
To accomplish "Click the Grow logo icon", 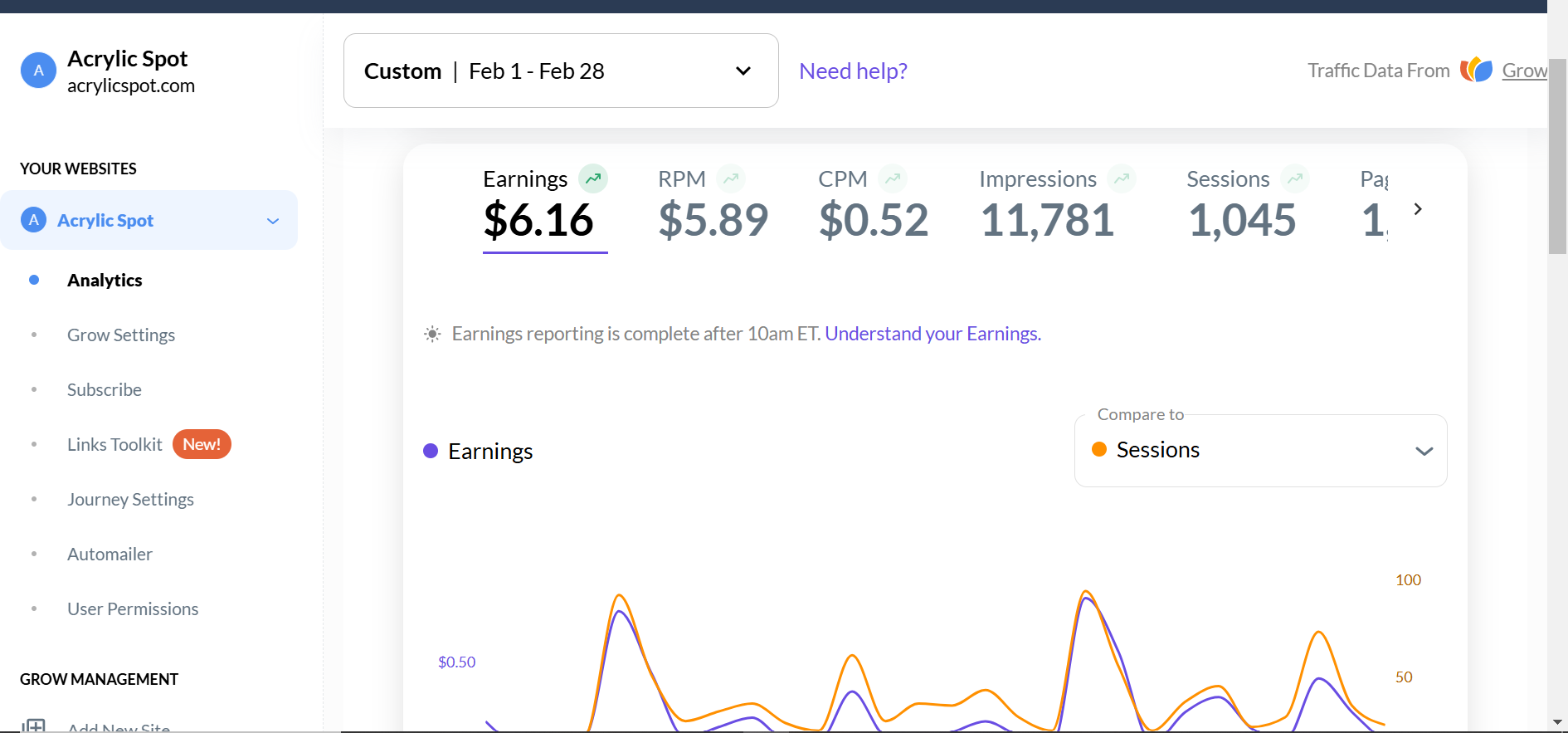I will tap(1477, 70).
